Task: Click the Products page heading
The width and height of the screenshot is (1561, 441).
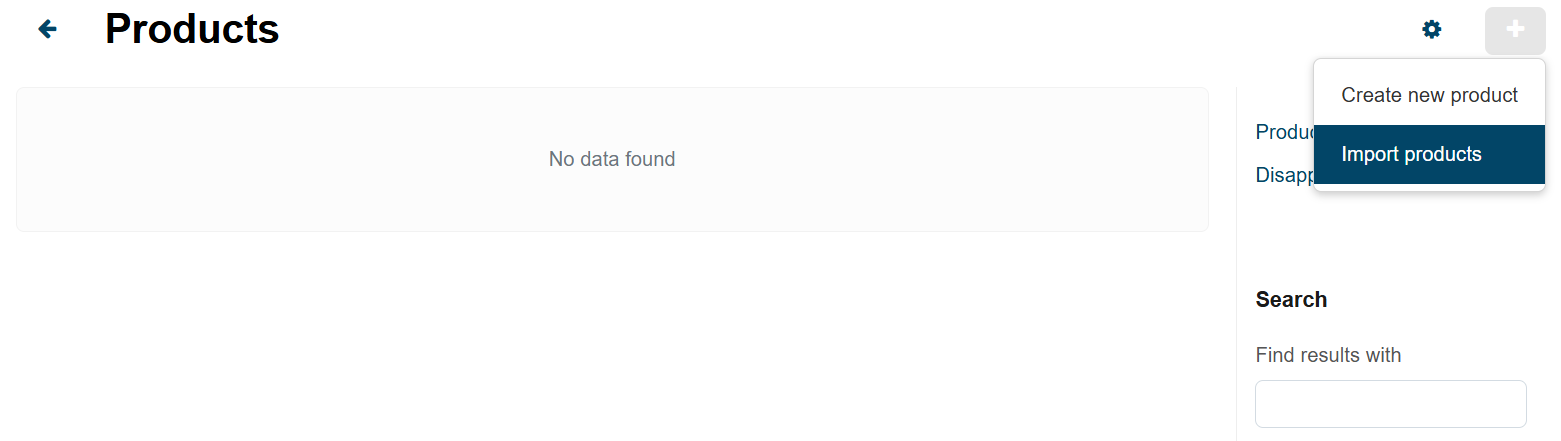Action: 192,30
